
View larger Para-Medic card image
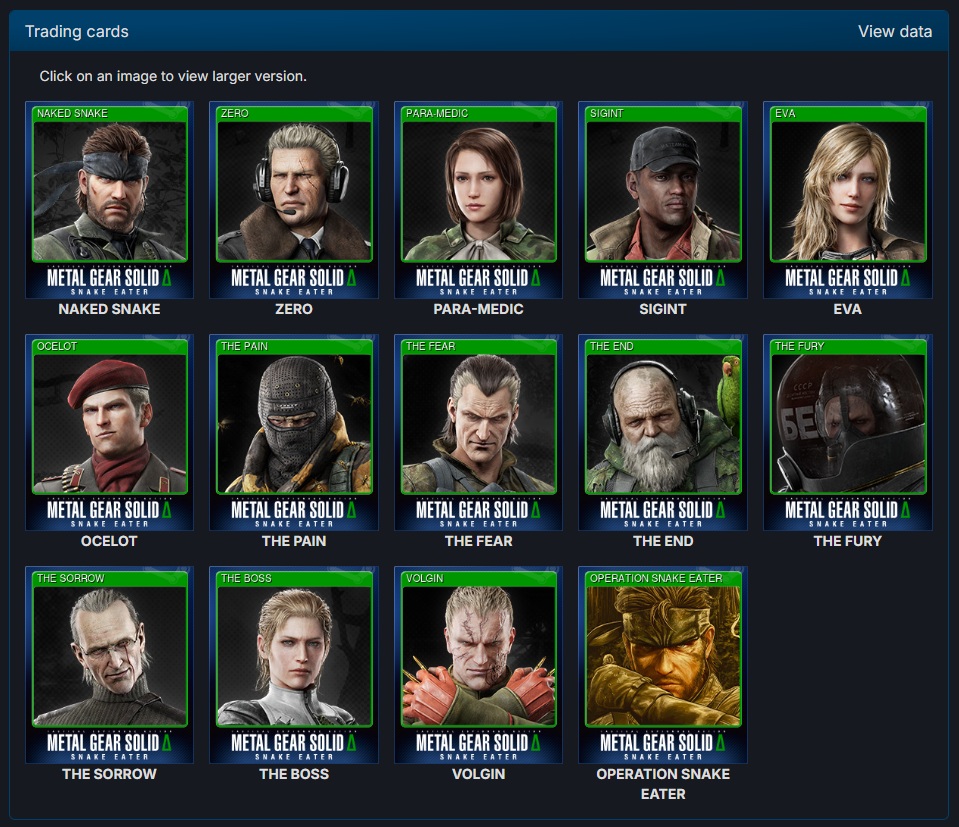tap(478, 200)
